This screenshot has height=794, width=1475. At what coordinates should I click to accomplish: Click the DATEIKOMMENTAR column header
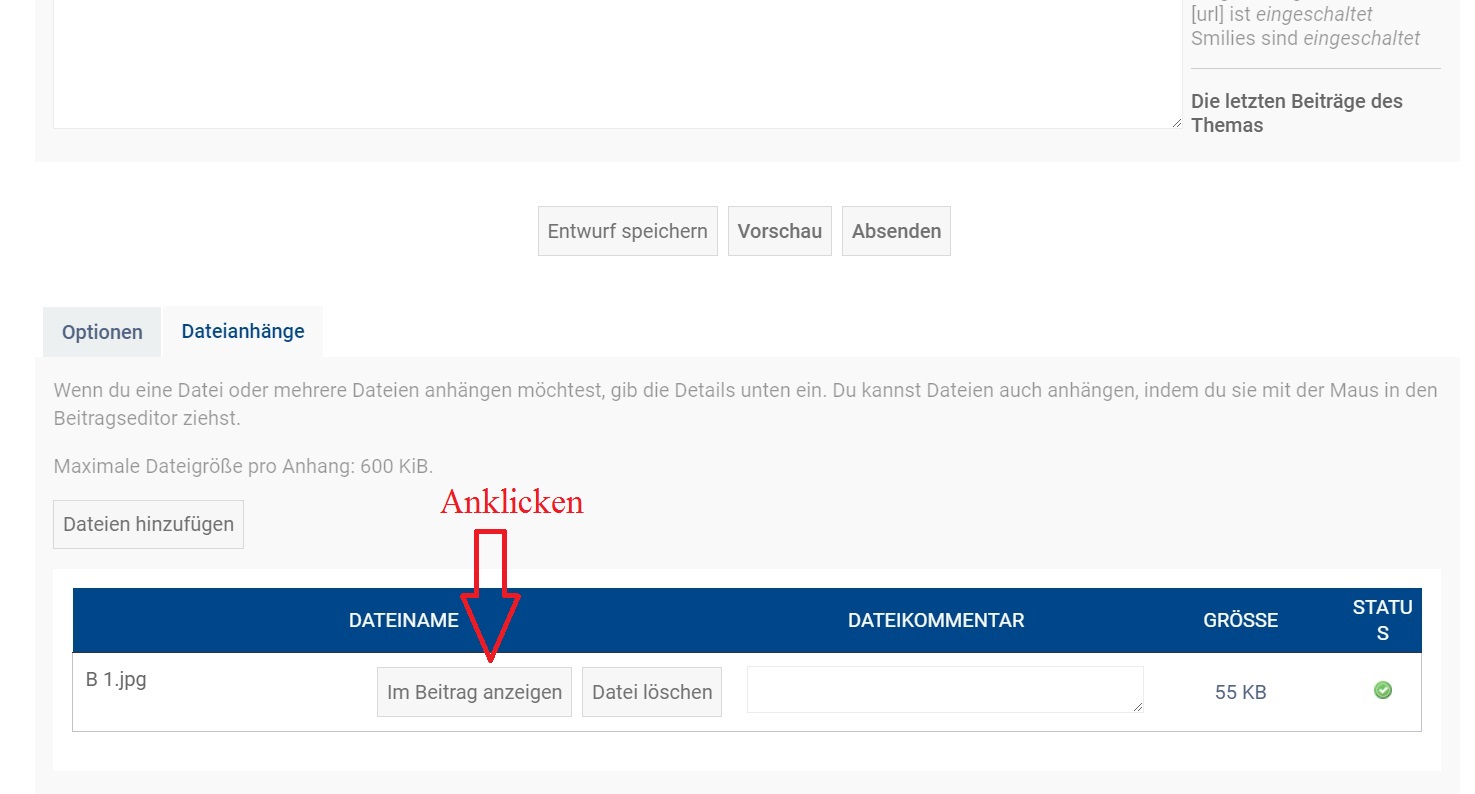(x=936, y=620)
